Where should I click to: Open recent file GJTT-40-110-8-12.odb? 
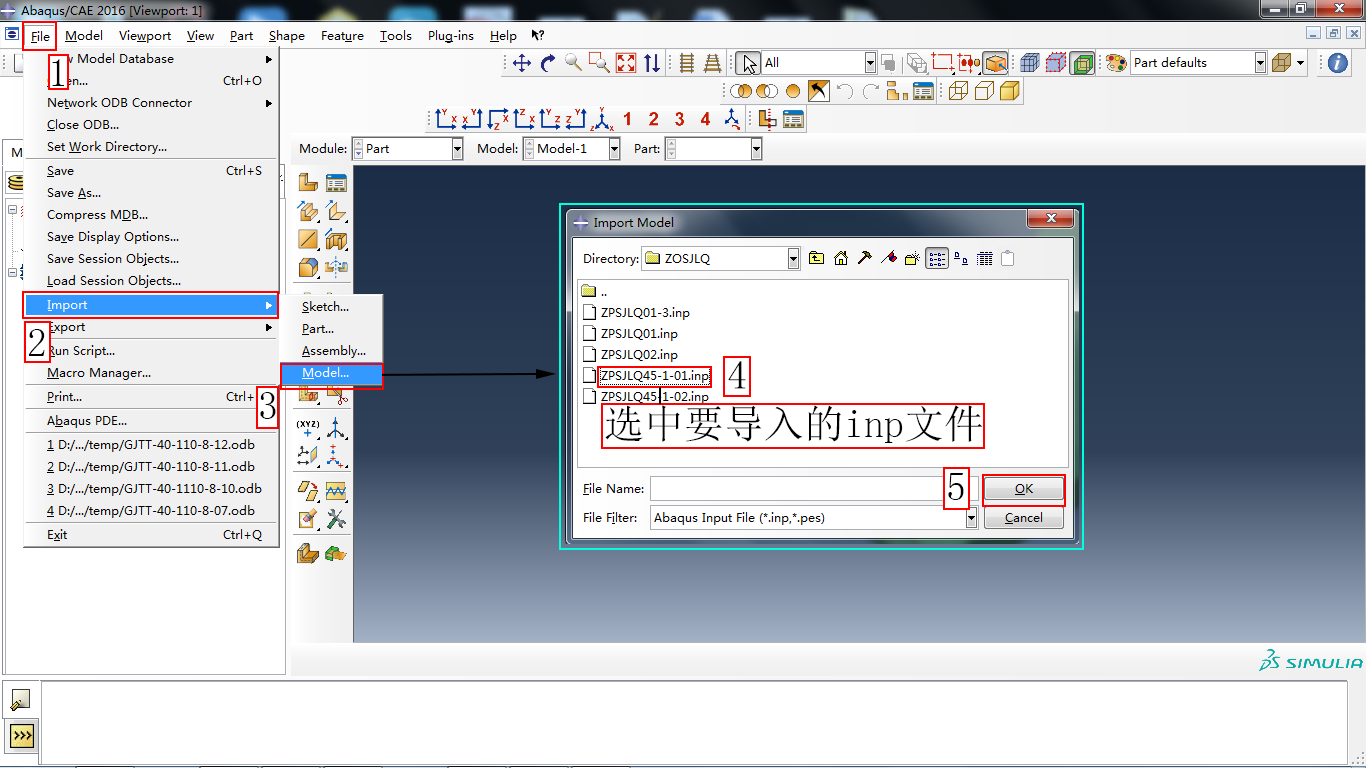tap(150, 445)
